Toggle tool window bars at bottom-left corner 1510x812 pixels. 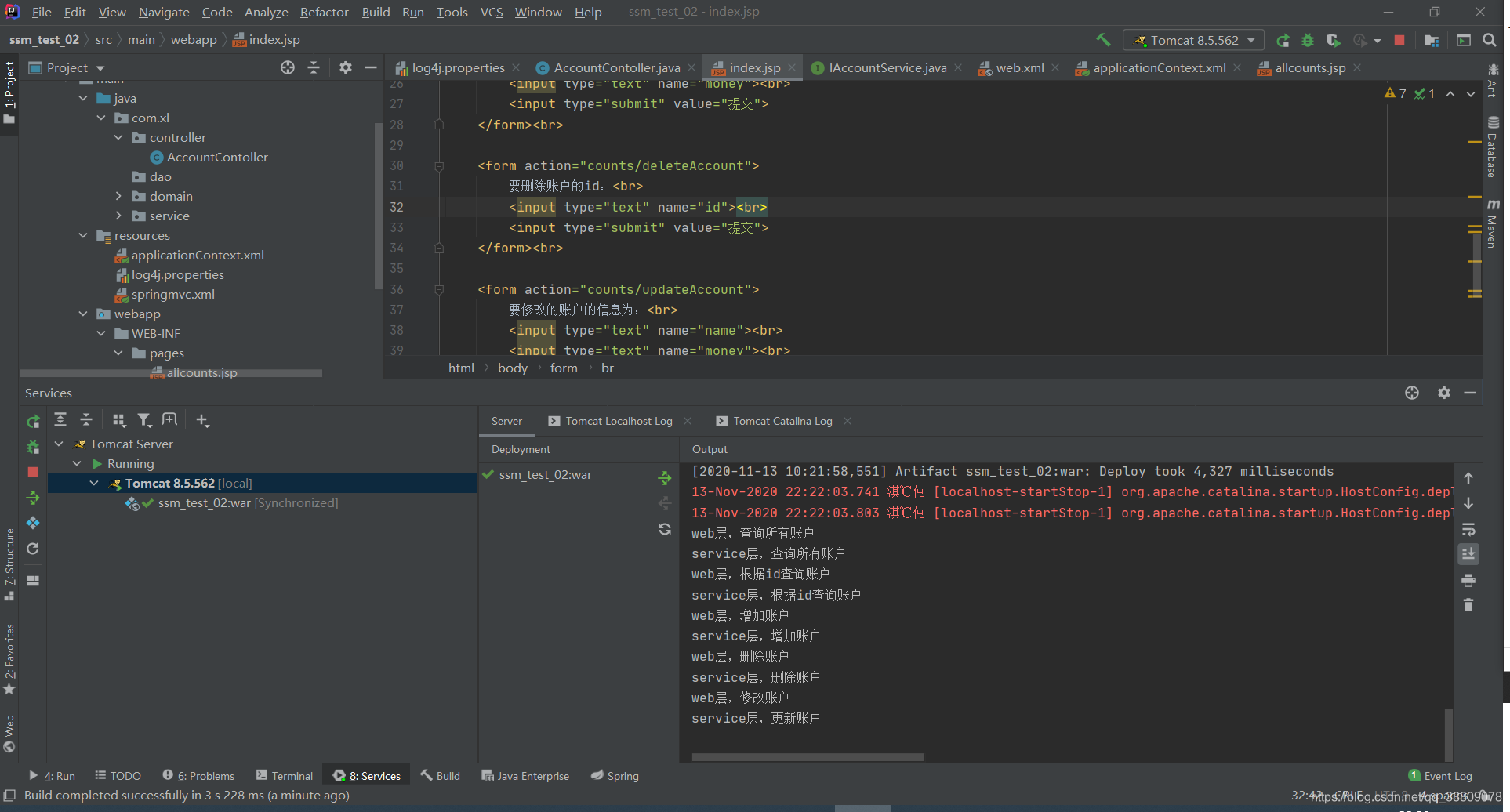point(10,796)
